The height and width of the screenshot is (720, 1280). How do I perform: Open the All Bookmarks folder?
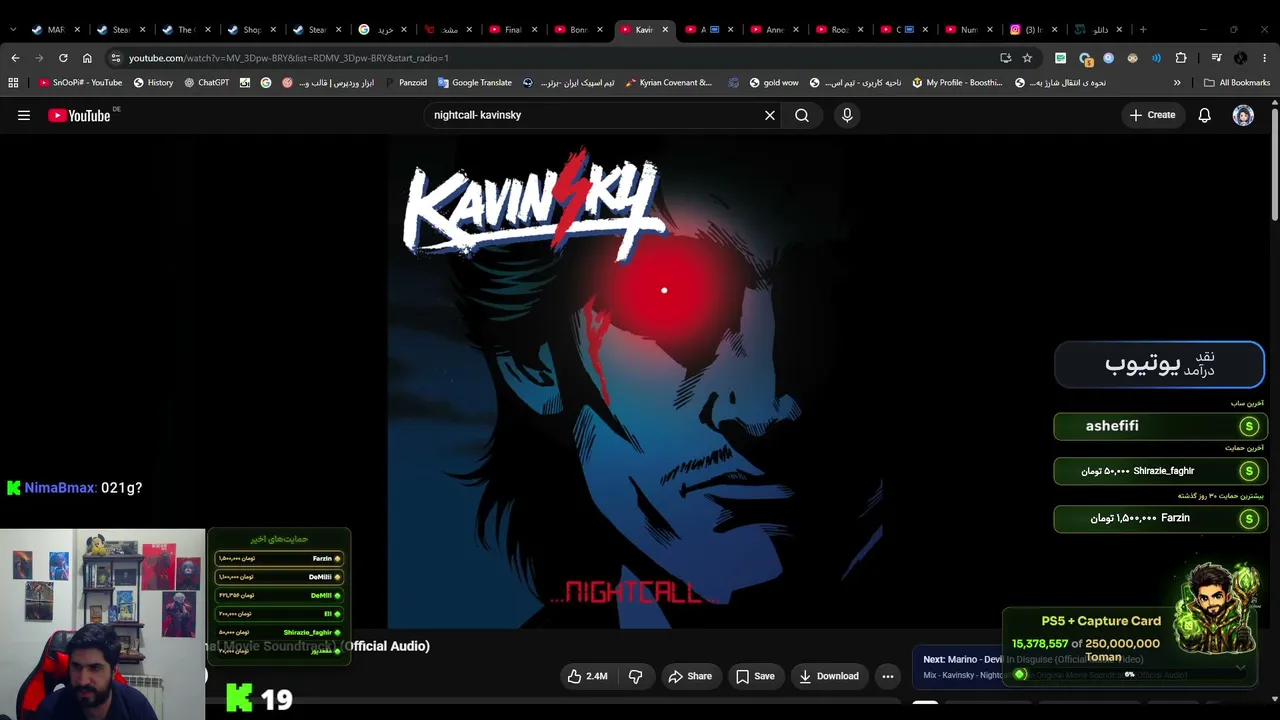tap(1237, 83)
